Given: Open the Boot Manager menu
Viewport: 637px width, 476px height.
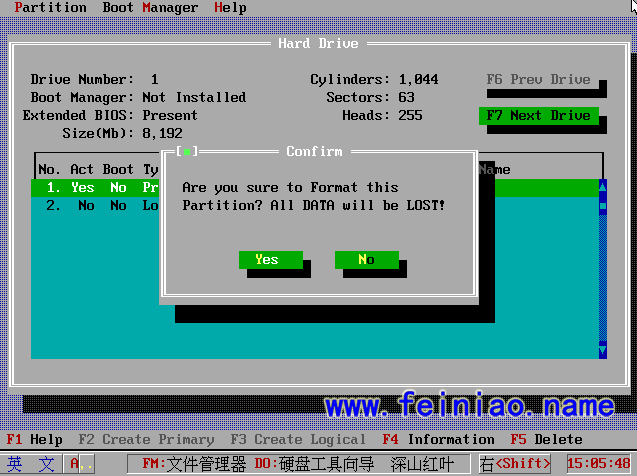Looking at the screenshot, I should 150,7.
